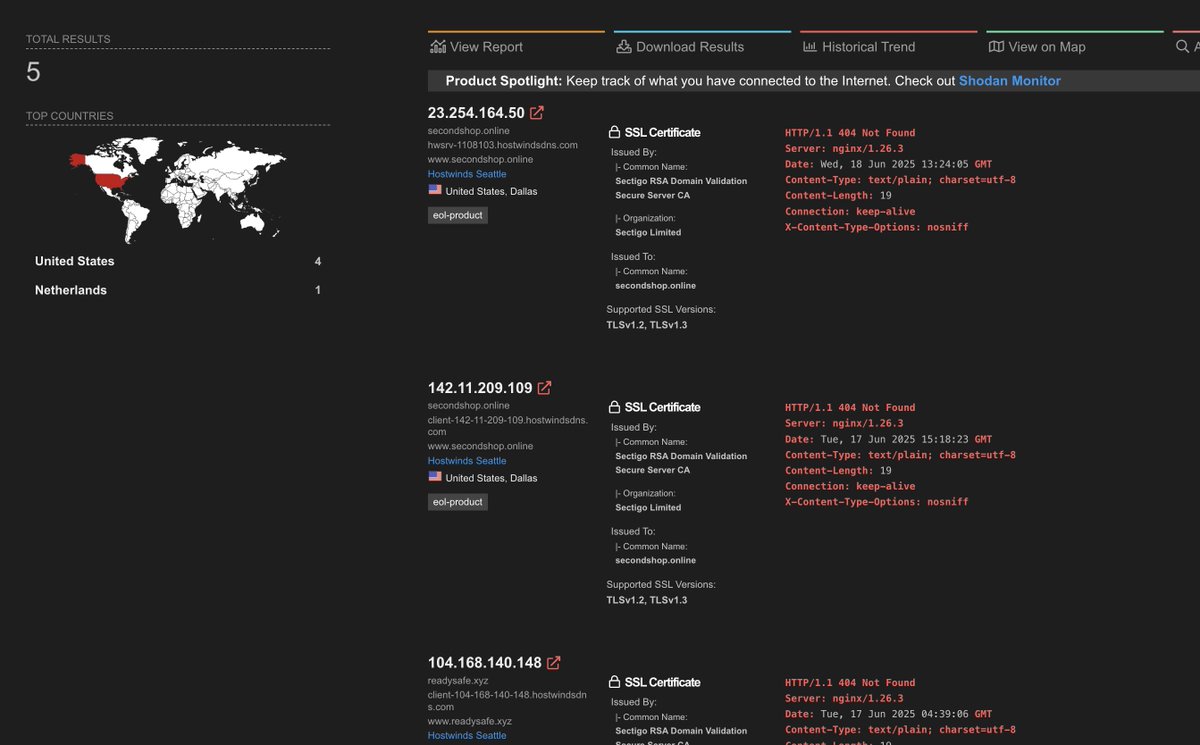Click the TOP COUNTRIES heading
This screenshot has width=1200, height=745.
[70, 116]
